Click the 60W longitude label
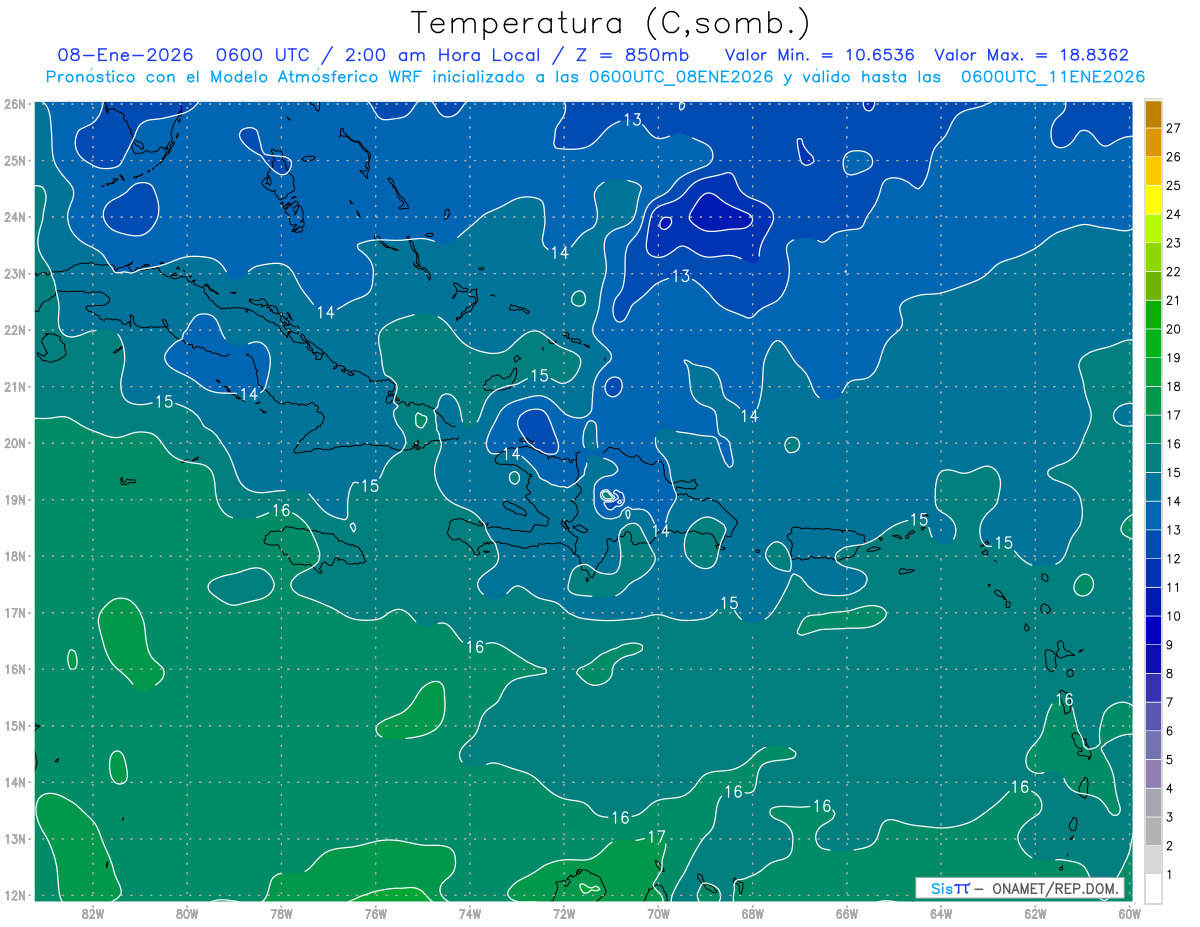The width and height of the screenshot is (1200, 927). coord(1130,913)
